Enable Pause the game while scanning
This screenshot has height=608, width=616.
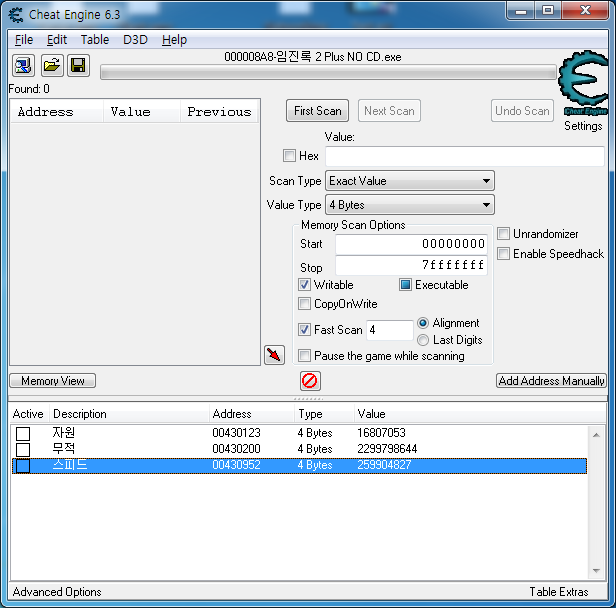click(x=304, y=356)
